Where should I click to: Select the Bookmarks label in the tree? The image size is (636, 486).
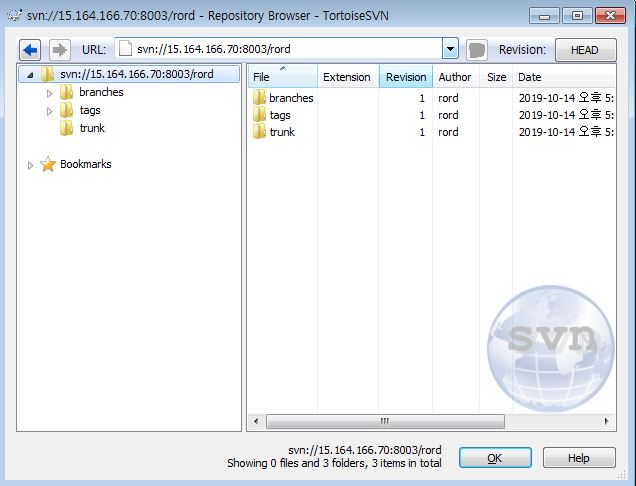(86, 164)
